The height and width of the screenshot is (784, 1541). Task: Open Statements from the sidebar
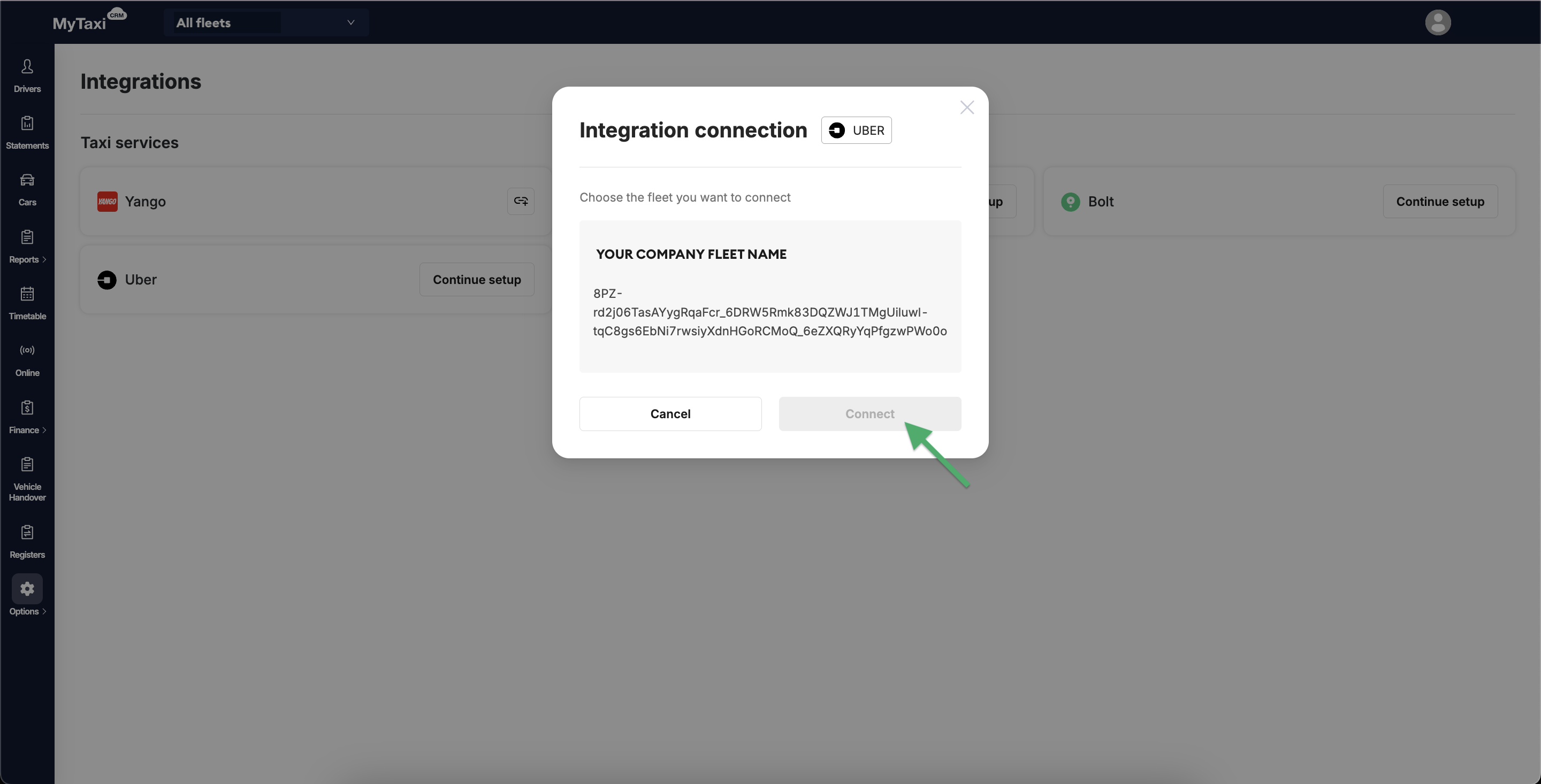tap(27, 133)
